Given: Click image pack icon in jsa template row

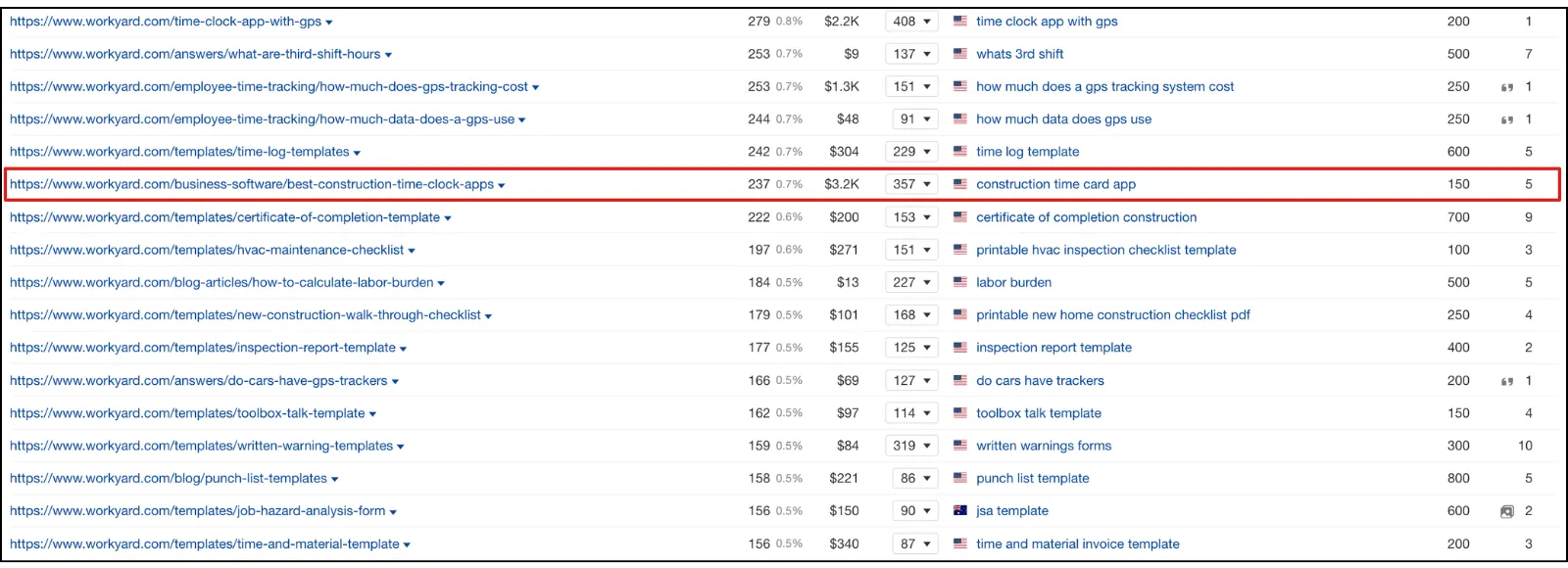Looking at the screenshot, I should [1507, 511].
